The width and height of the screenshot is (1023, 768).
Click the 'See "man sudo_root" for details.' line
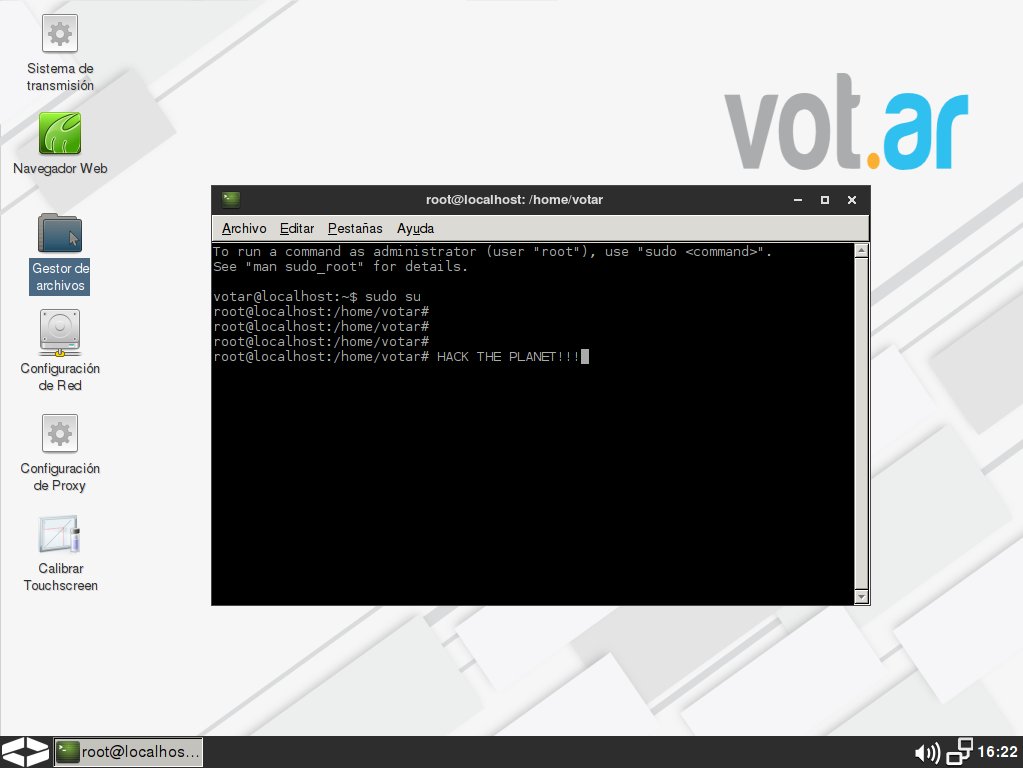[340, 267]
